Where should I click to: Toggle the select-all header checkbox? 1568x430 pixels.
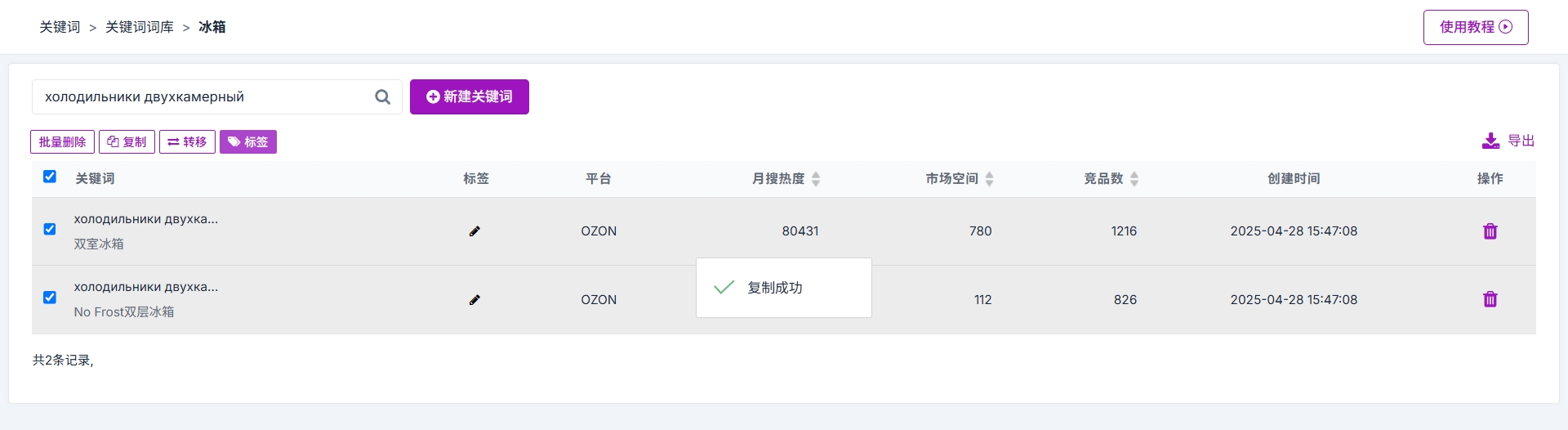(x=50, y=177)
